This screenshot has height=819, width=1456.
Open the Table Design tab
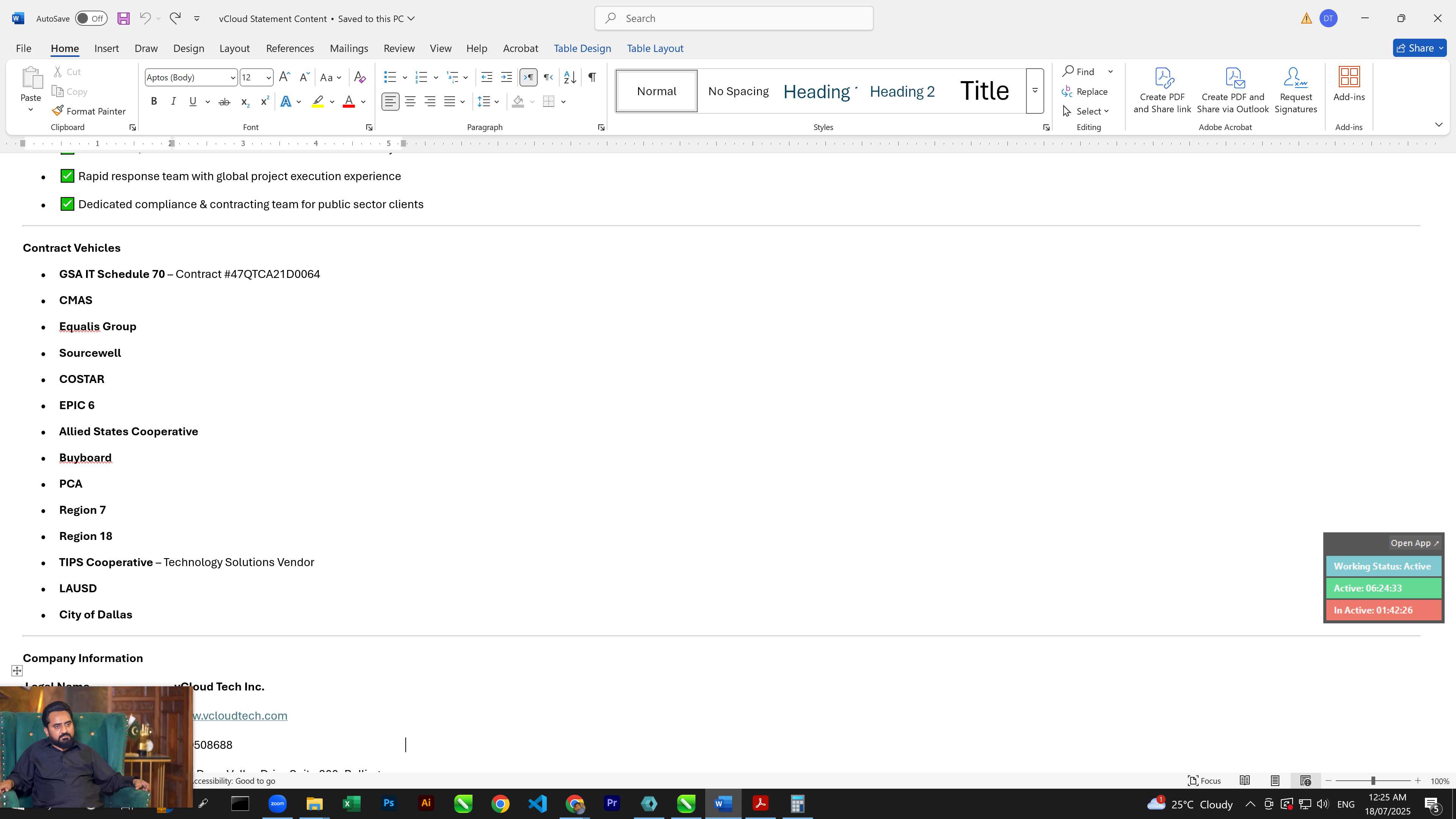pyautogui.click(x=582, y=48)
